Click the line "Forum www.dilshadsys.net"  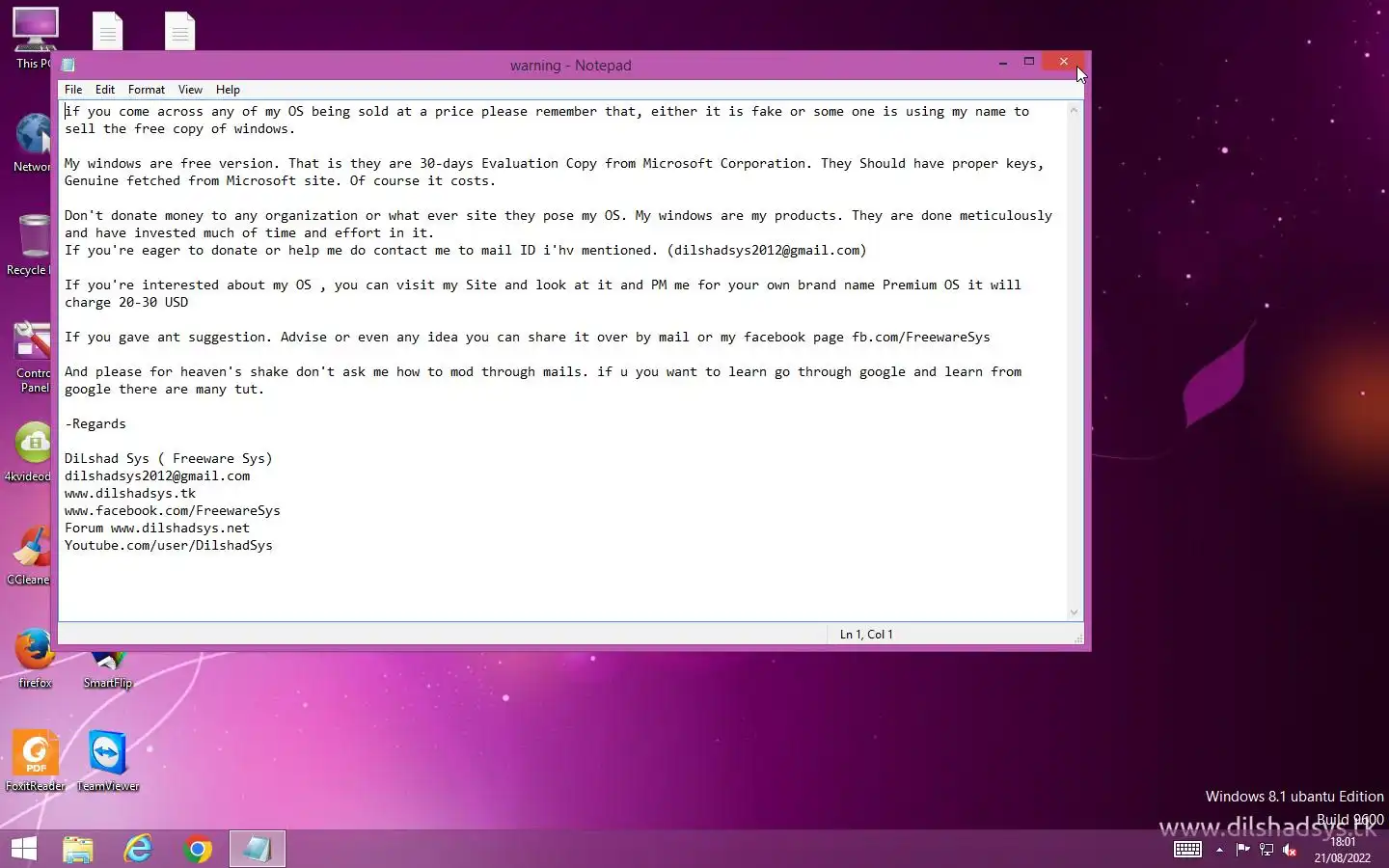point(157,529)
